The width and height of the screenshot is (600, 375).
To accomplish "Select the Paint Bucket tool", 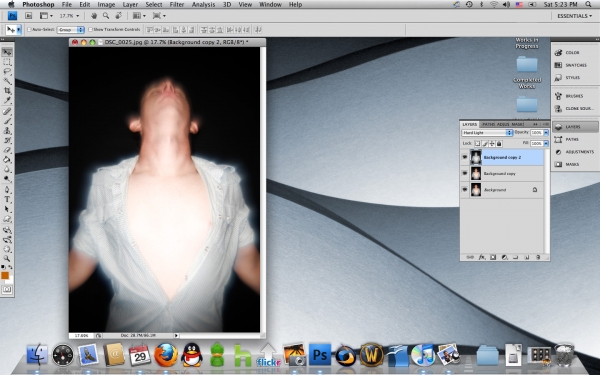I will tap(7, 160).
